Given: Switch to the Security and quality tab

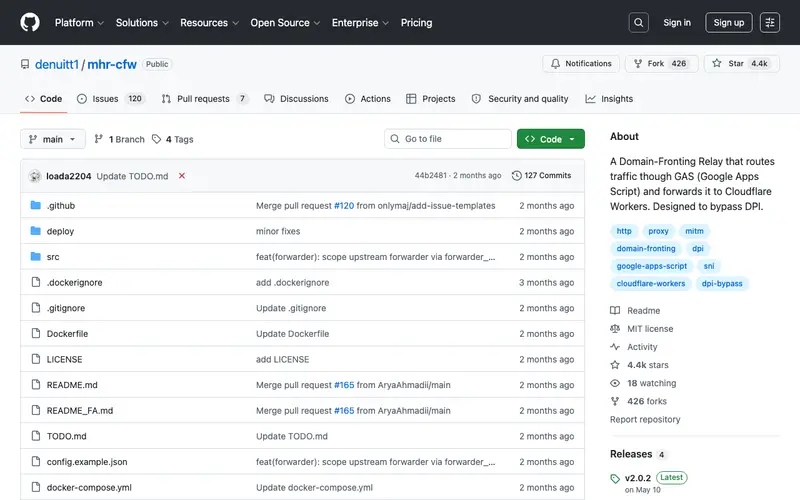Looking at the screenshot, I should pos(520,98).
